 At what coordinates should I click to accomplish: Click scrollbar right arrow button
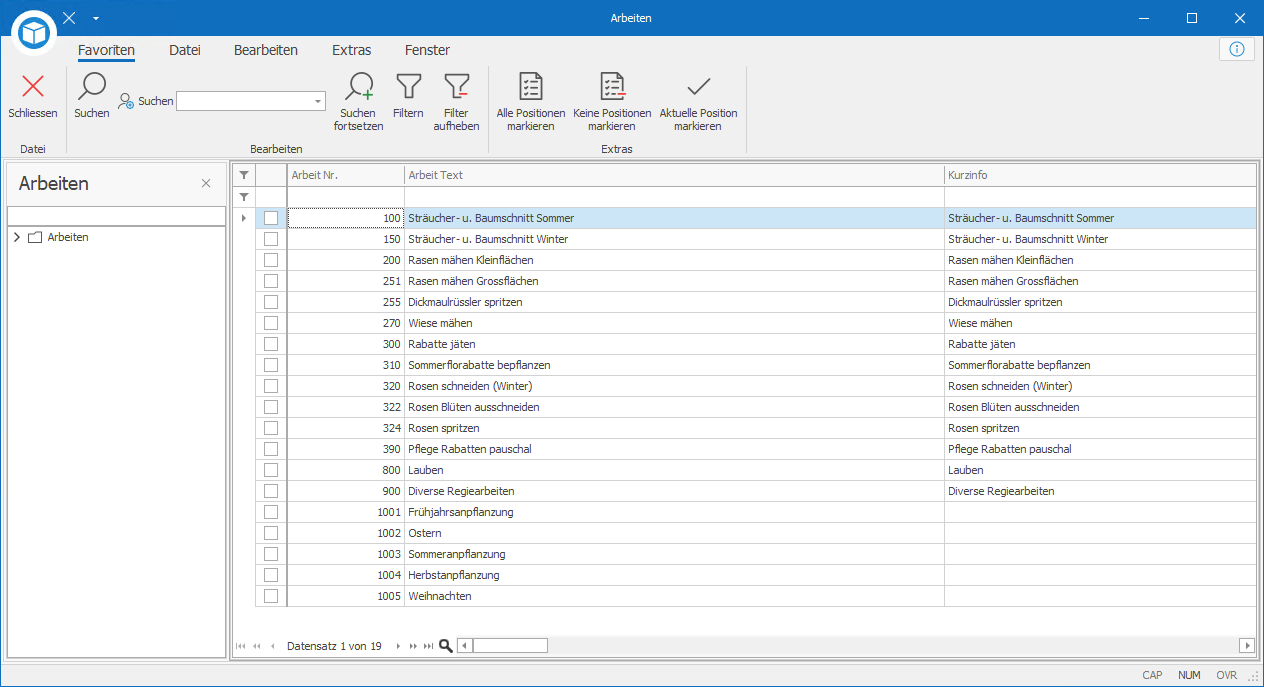point(1247,646)
